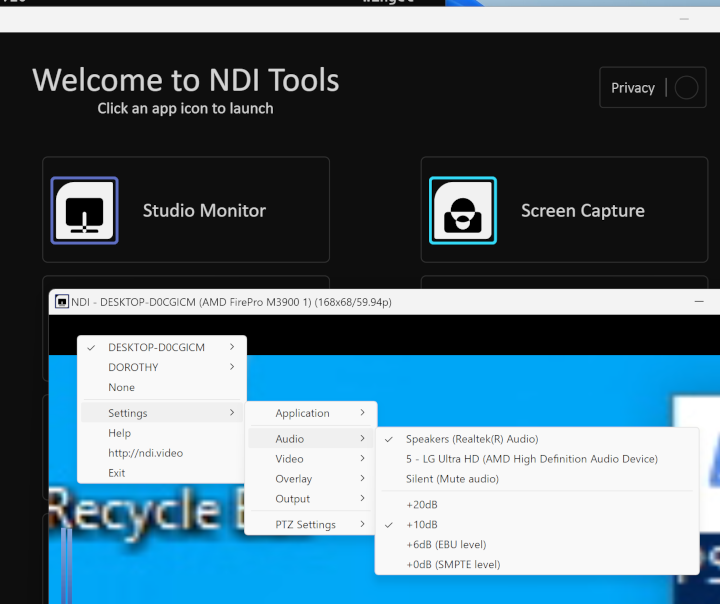Minimize the NDI Tools launcher window

point(684,19)
